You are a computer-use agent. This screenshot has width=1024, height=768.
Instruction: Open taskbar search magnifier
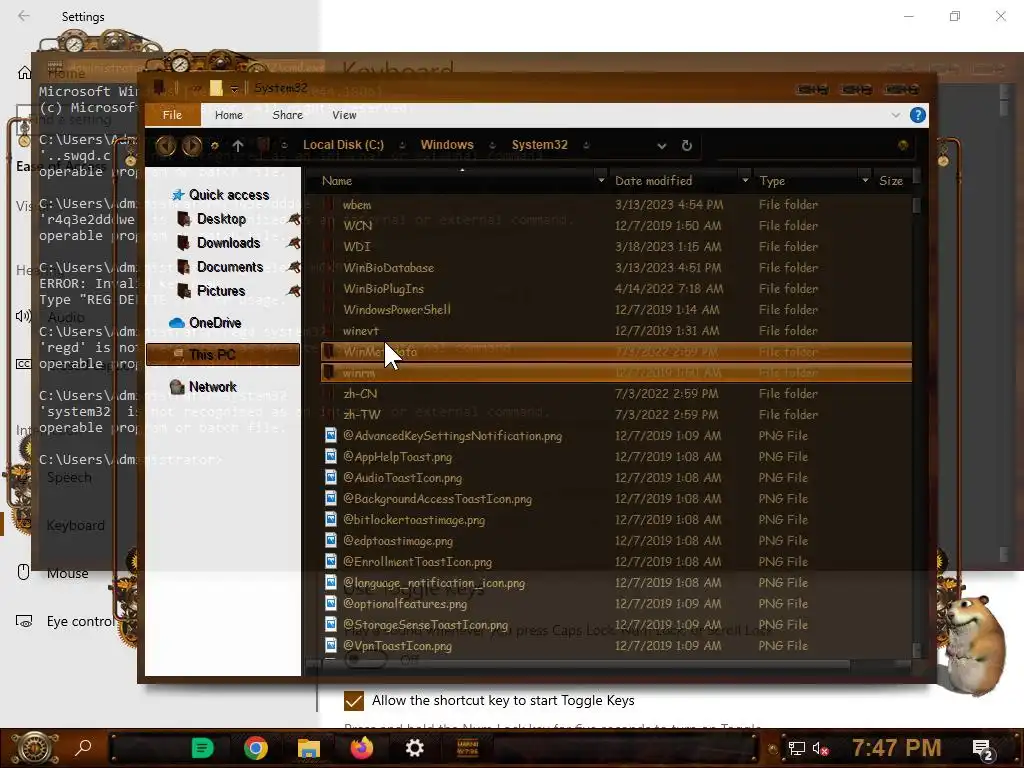(x=84, y=748)
